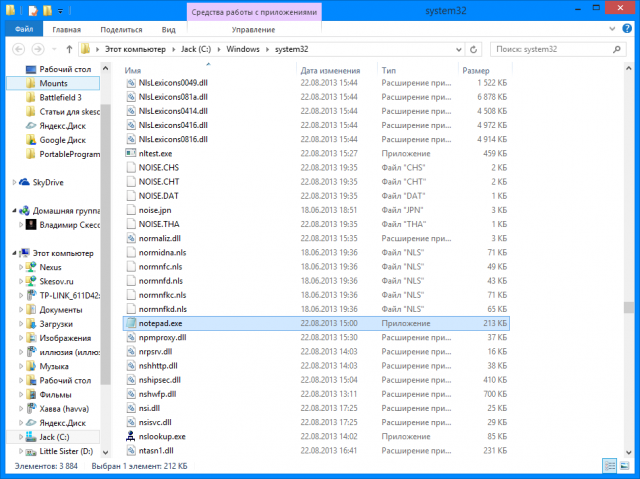Click Средства работы с приложениями contextual tab
Screen dimensions: 640x479
(x=254, y=12)
